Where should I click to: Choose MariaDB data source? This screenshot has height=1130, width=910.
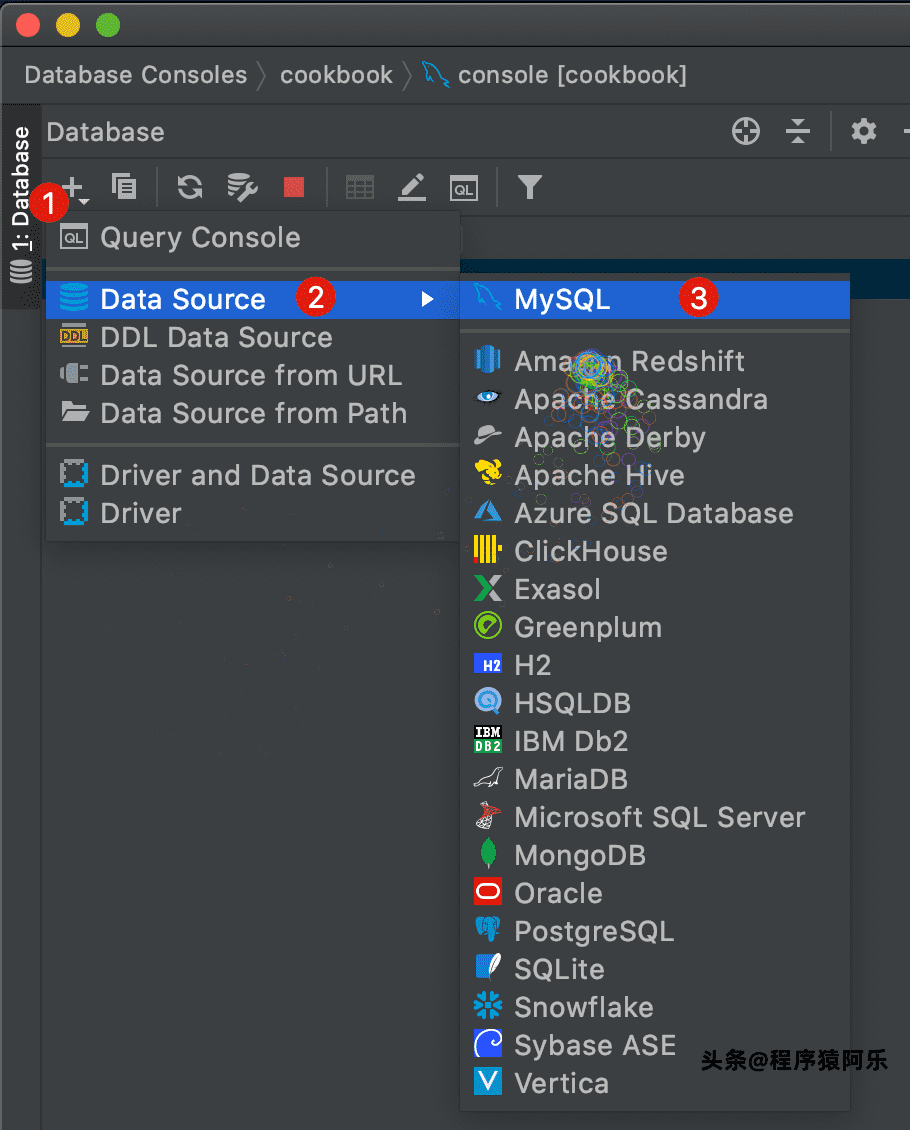[x=655, y=780]
